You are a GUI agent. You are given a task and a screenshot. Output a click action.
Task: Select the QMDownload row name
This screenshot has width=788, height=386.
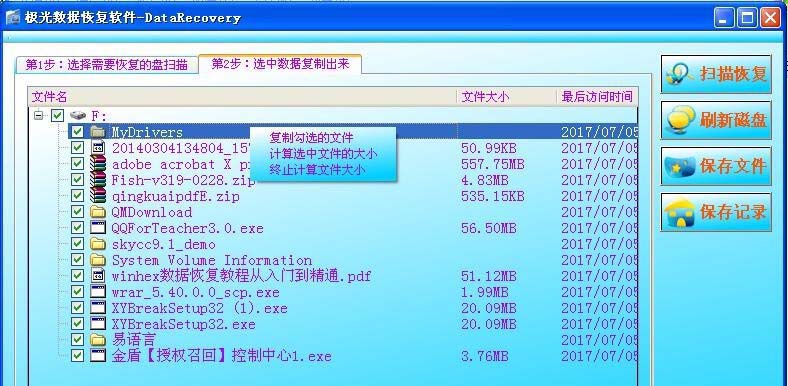[151, 212]
